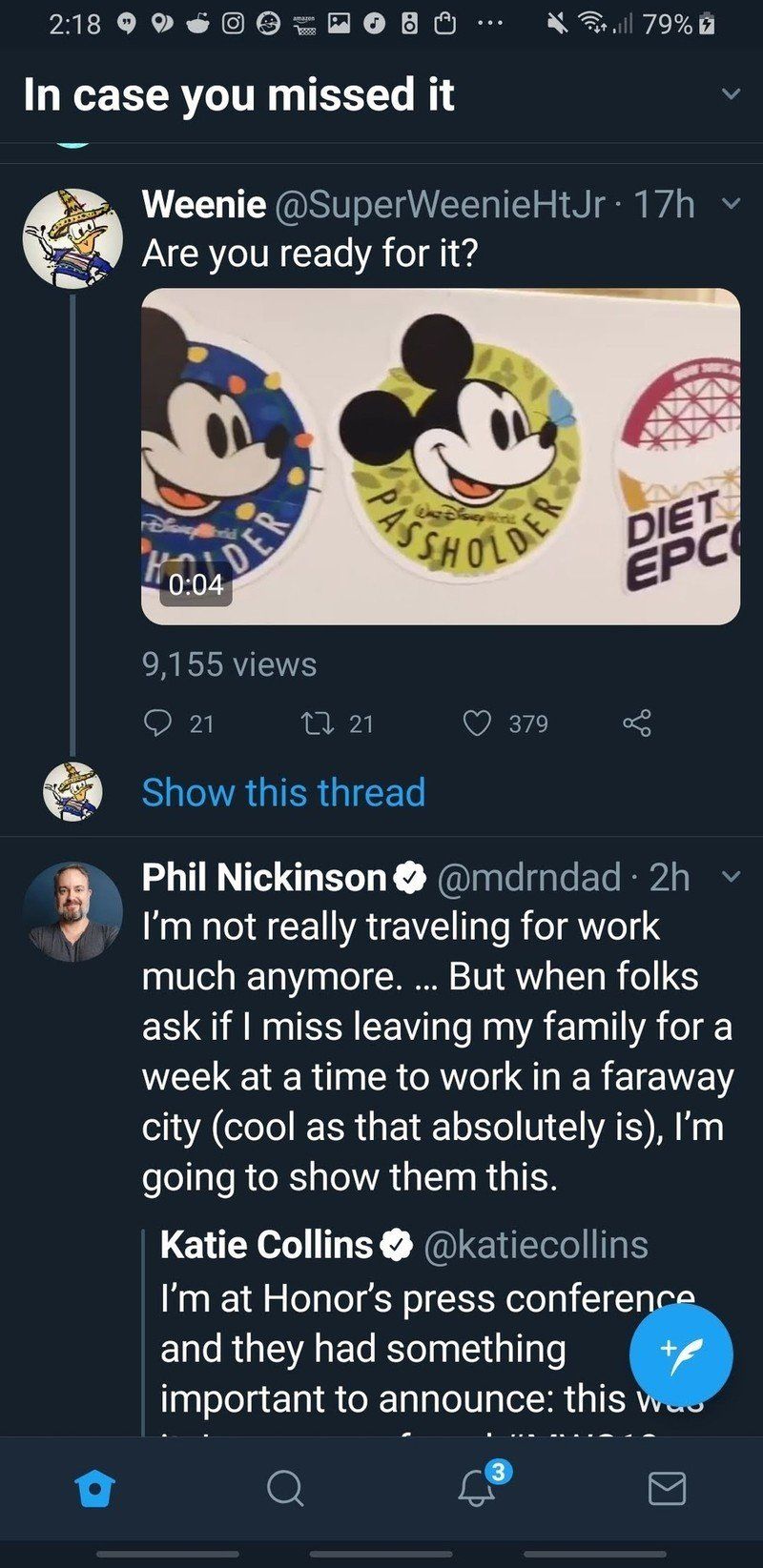Open options dropdown on Weenie's tweet
The width and height of the screenshot is (763, 1568).
pos(731,204)
